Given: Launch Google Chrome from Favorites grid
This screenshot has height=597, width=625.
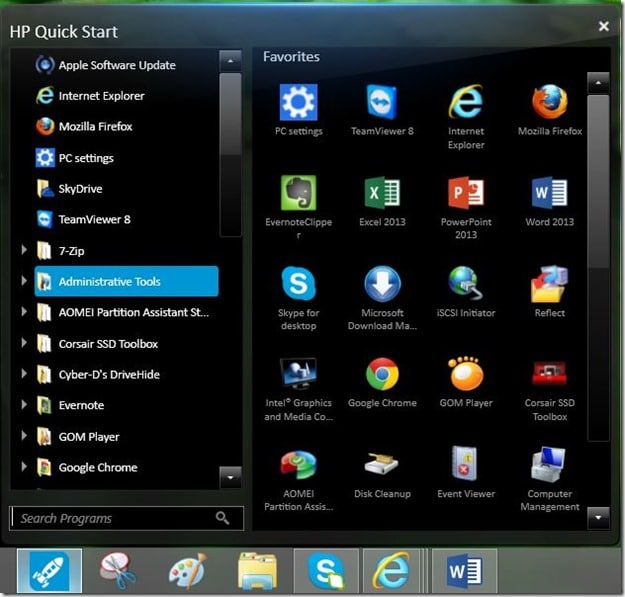Looking at the screenshot, I should click(x=382, y=374).
